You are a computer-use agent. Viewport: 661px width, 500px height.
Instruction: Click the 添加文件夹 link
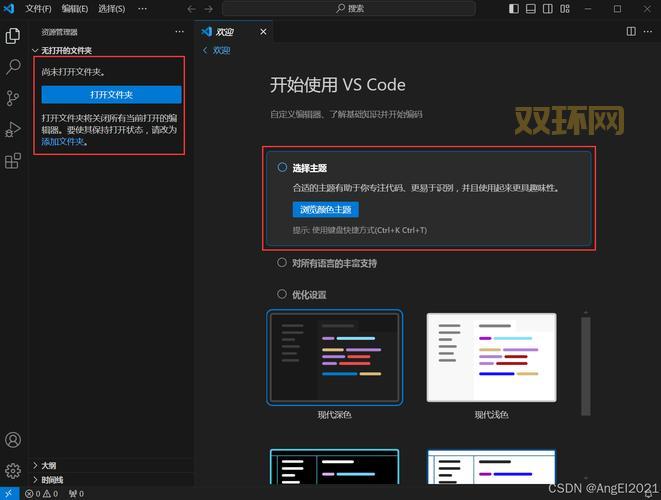63,142
